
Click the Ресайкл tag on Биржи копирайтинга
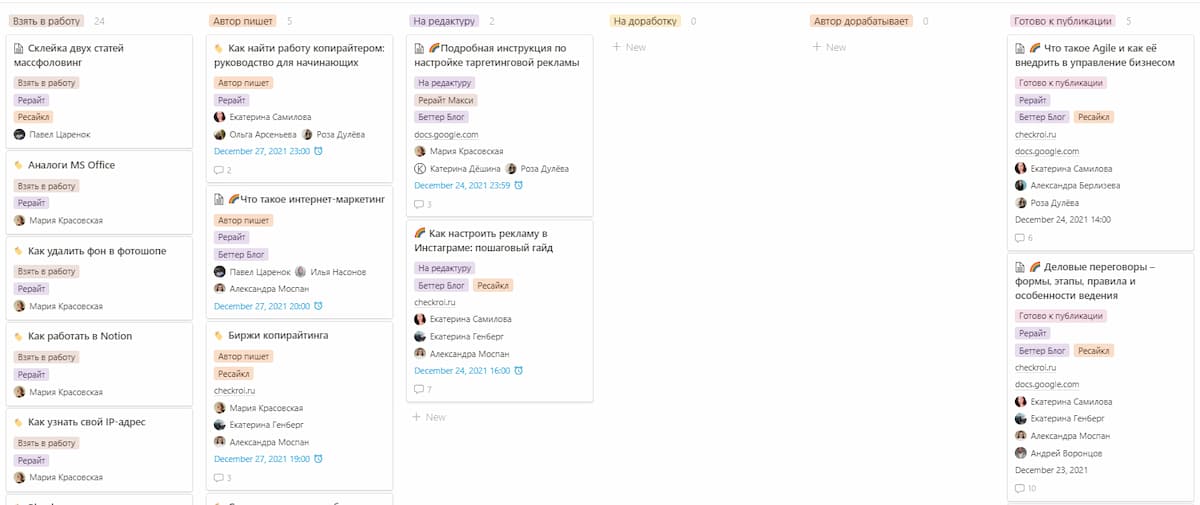click(233, 374)
